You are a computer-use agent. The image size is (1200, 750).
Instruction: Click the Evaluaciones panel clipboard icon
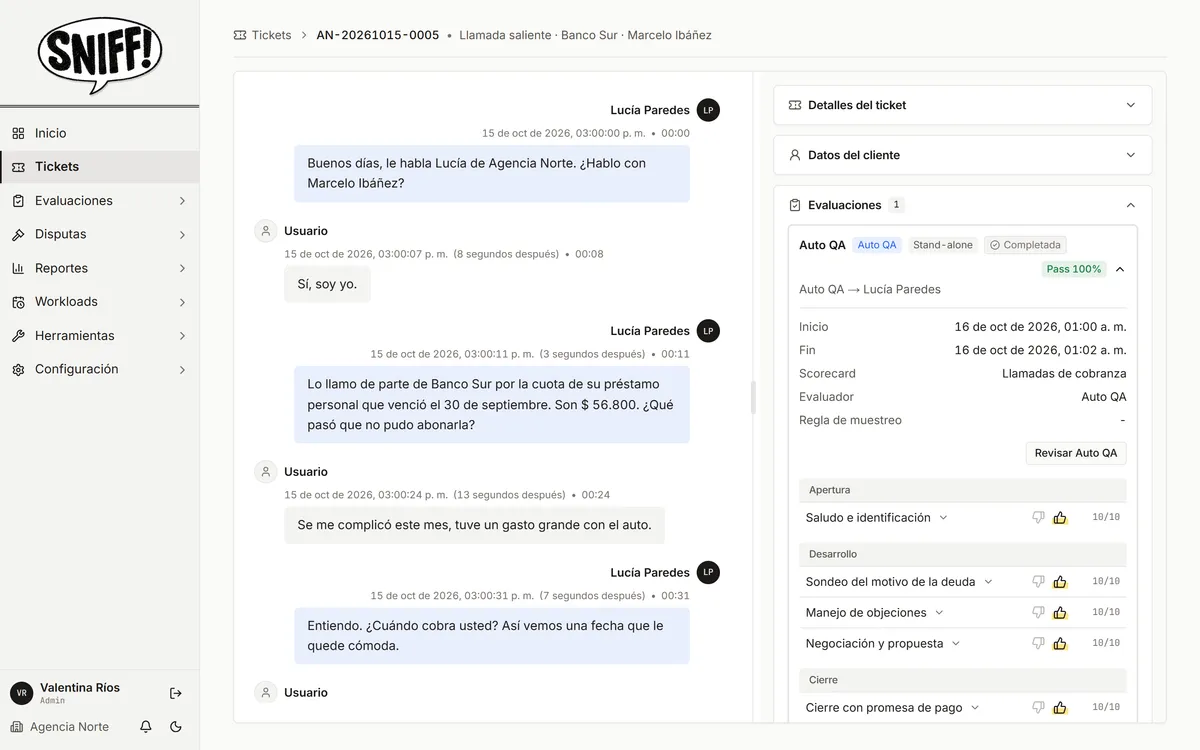point(795,205)
